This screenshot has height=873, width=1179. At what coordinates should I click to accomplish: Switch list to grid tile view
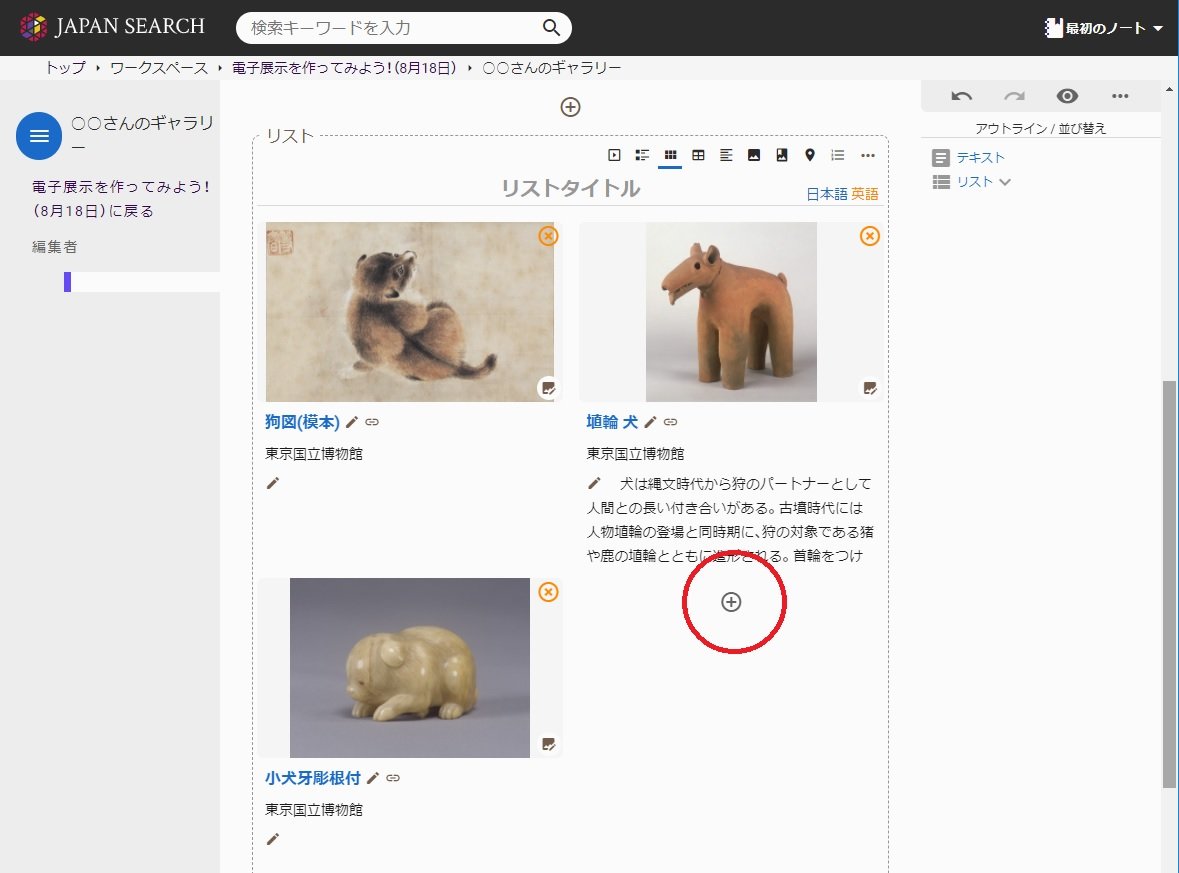[670, 155]
